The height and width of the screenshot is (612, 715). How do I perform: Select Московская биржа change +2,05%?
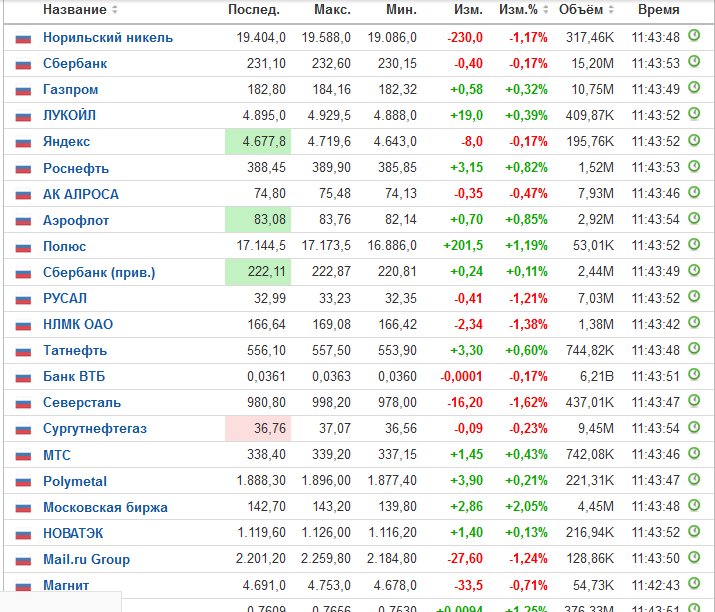click(x=526, y=506)
